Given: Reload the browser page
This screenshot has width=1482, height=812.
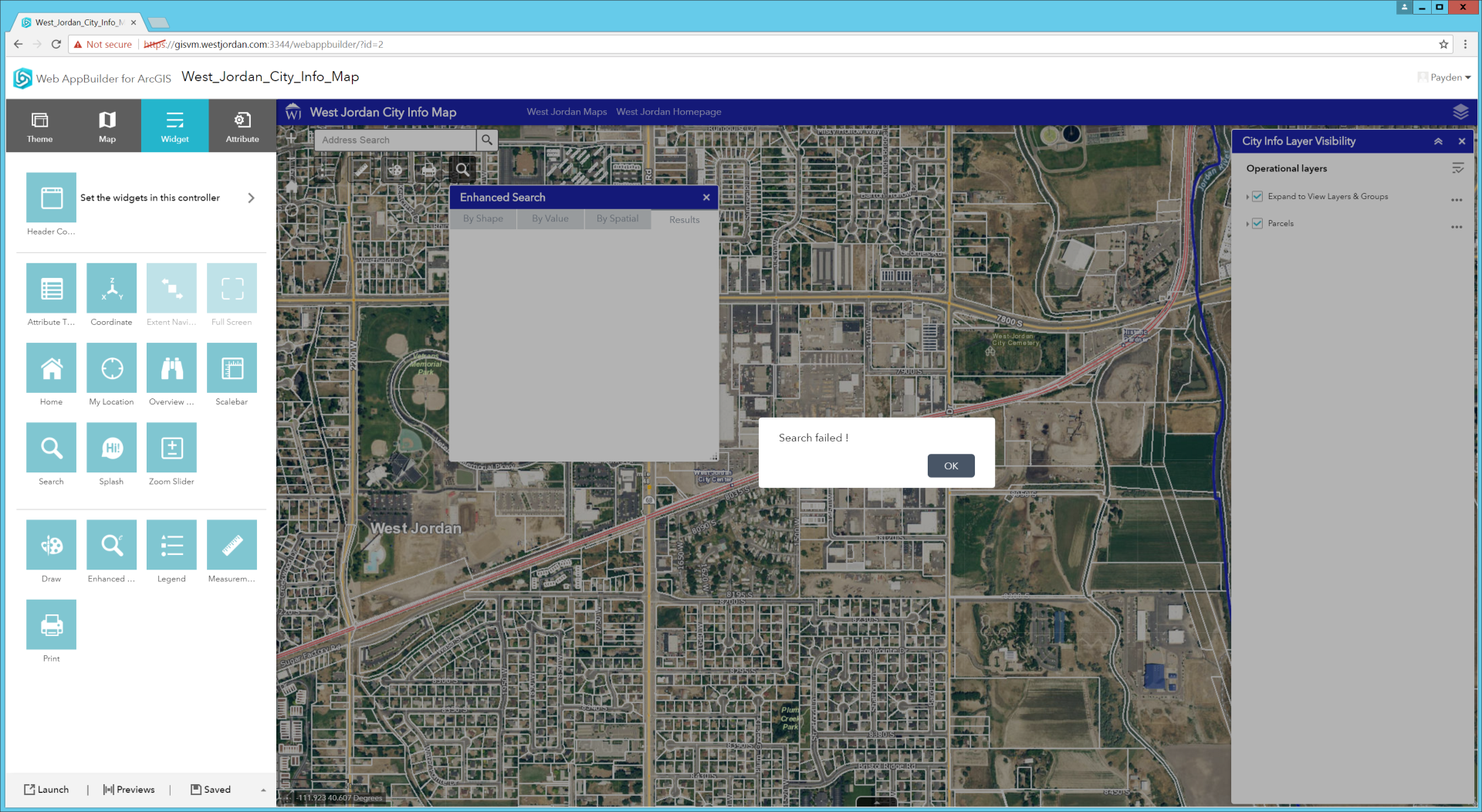Looking at the screenshot, I should (x=56, y=44).
